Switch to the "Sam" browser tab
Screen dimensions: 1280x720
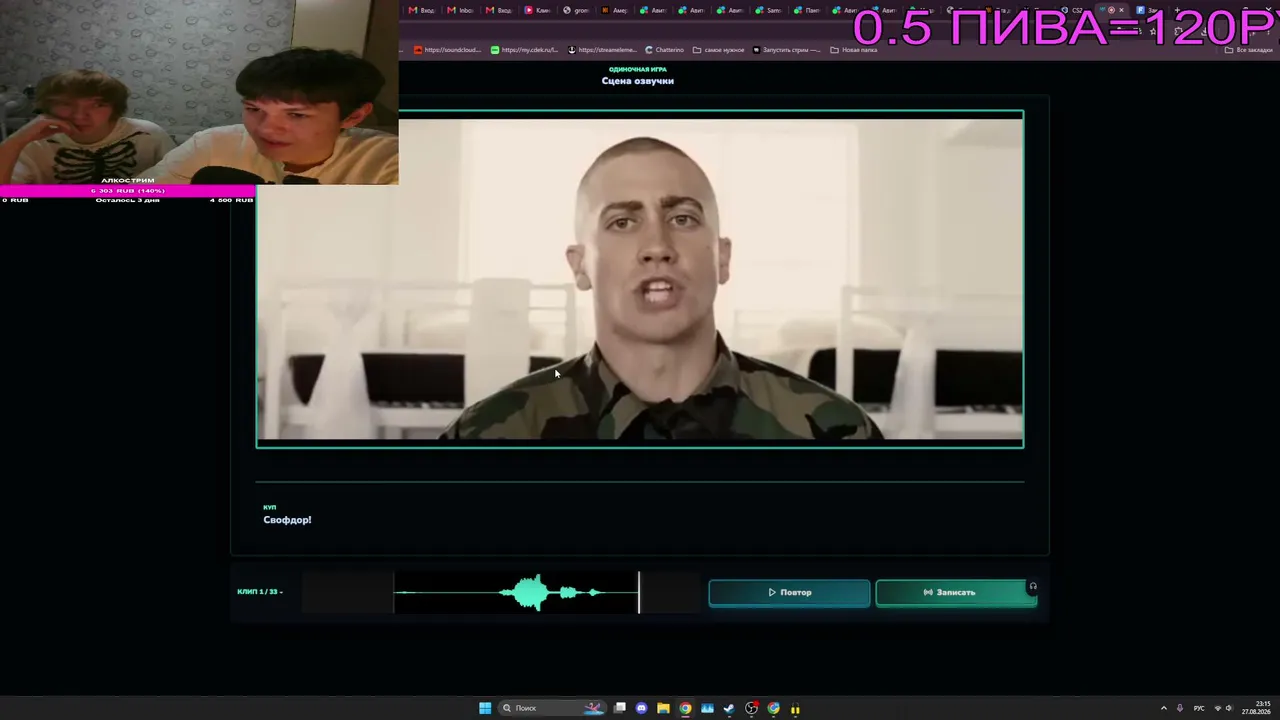(x=768, y=10)
